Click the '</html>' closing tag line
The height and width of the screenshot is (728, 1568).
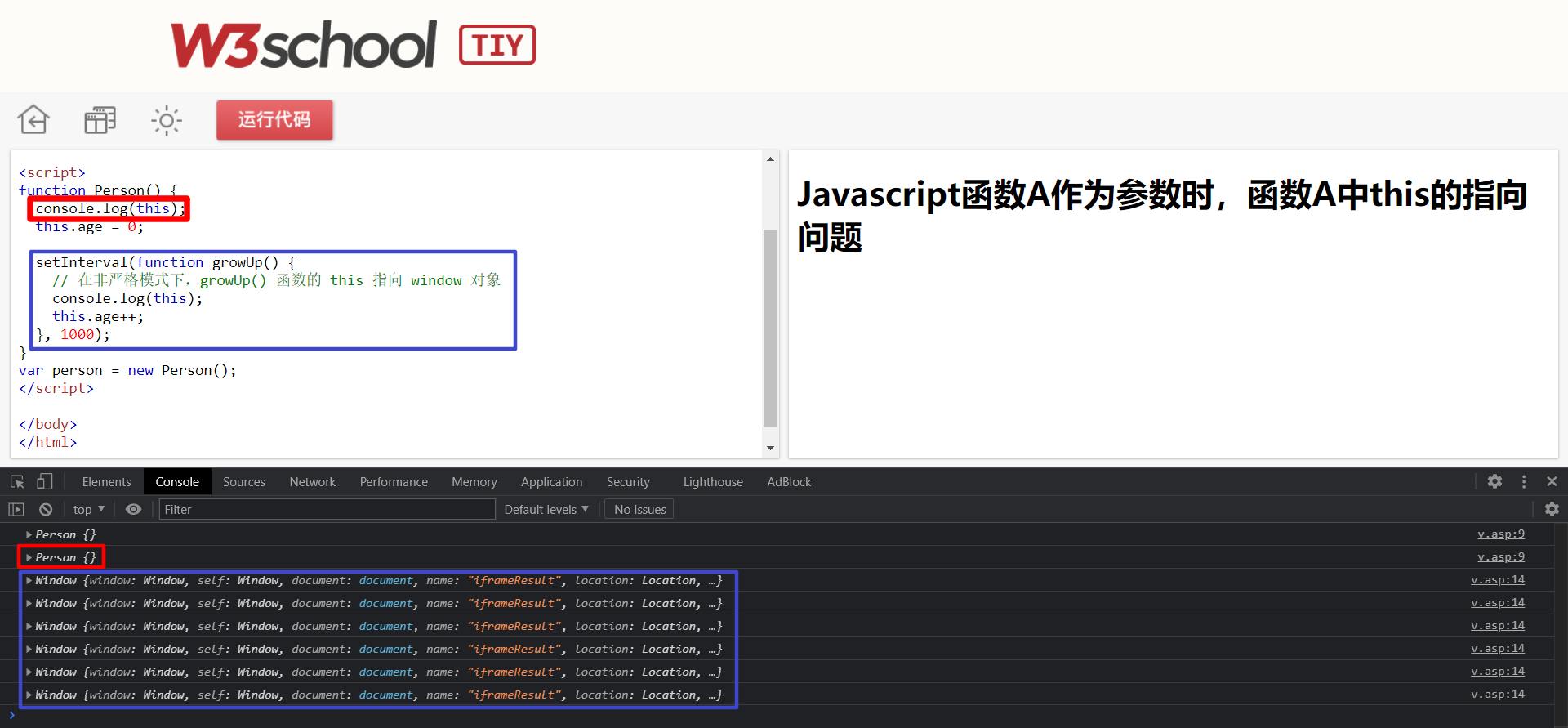coord(48,443)
